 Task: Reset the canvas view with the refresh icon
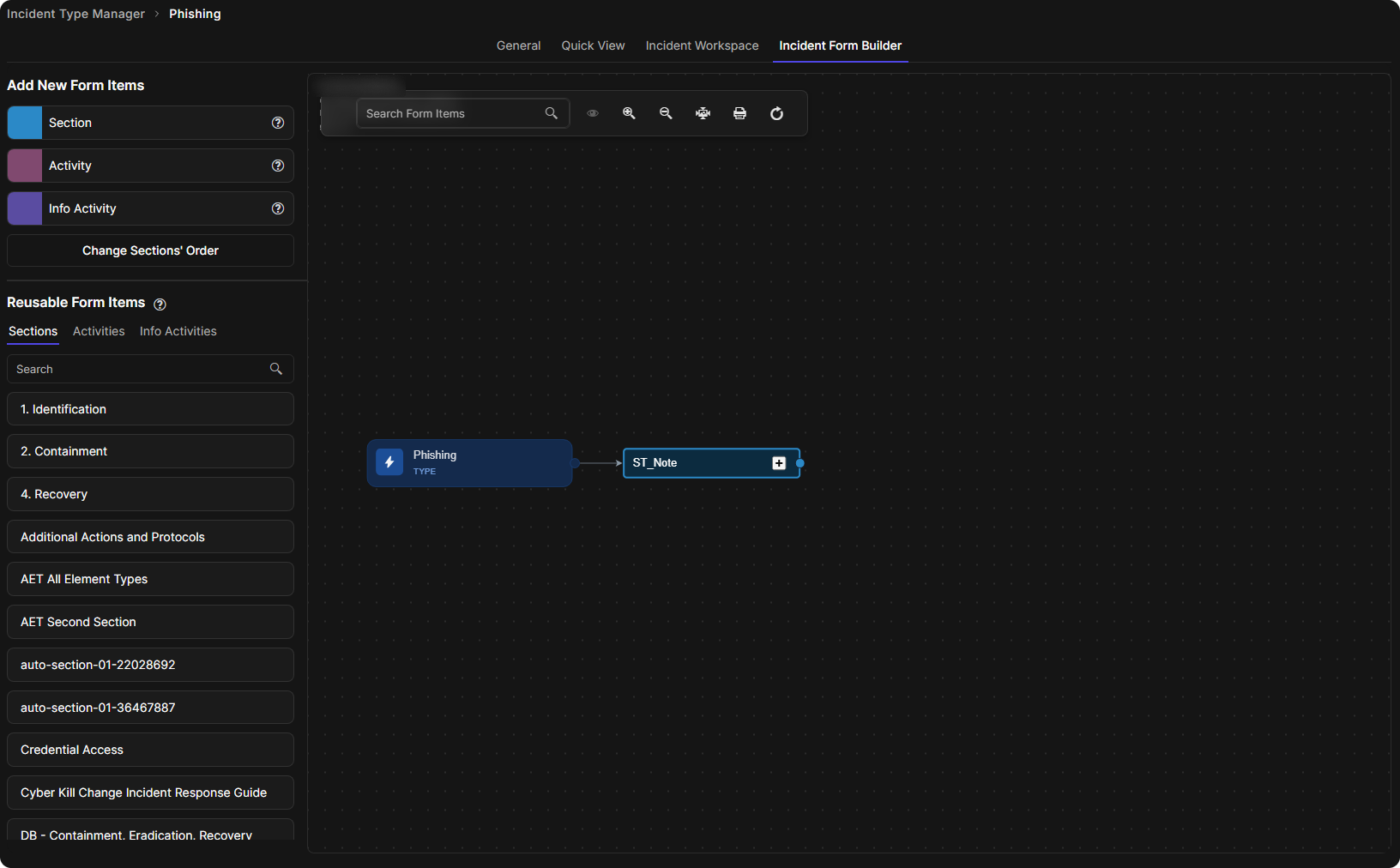click(776, 113)
